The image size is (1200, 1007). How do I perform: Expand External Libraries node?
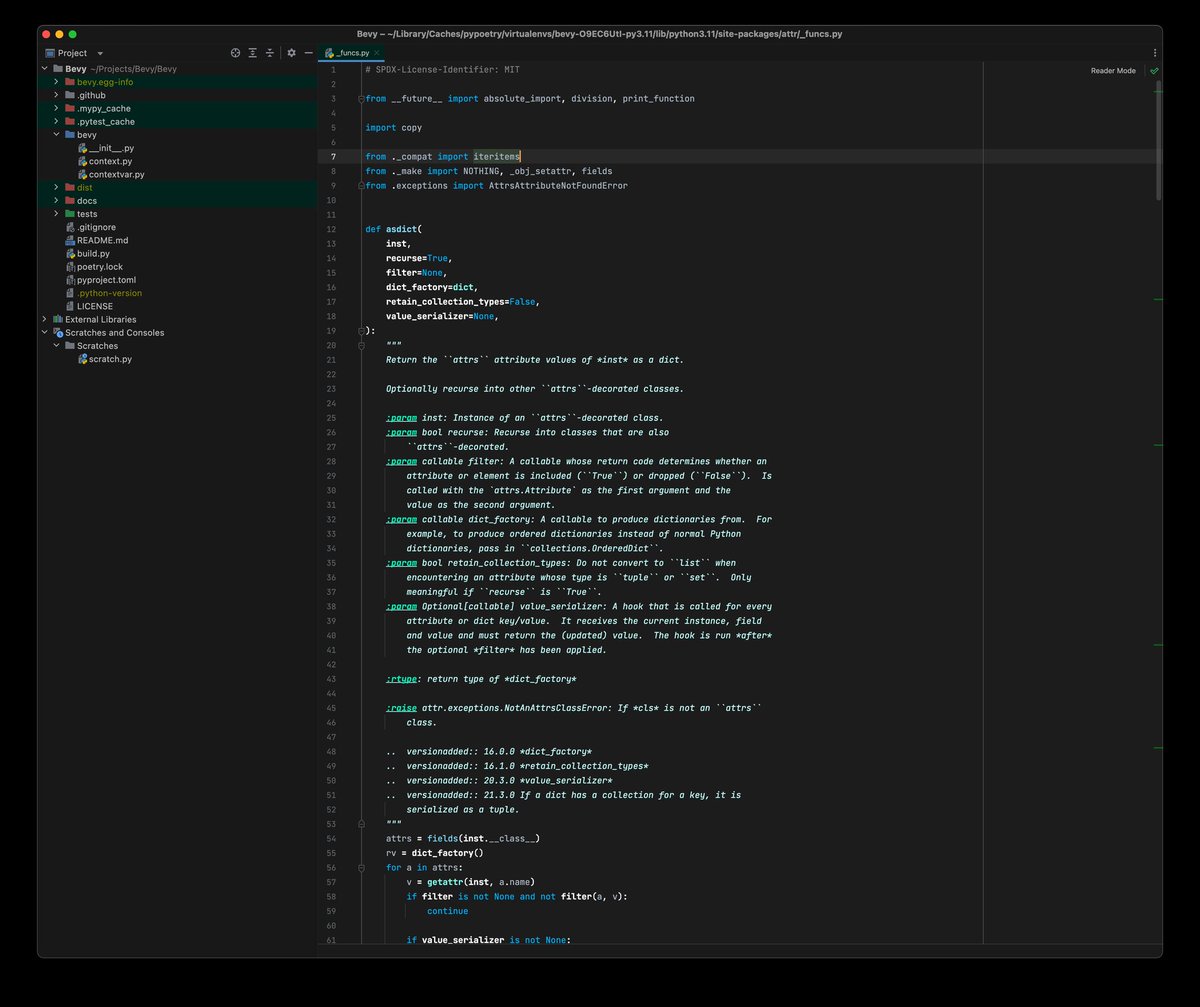point(44,319)
